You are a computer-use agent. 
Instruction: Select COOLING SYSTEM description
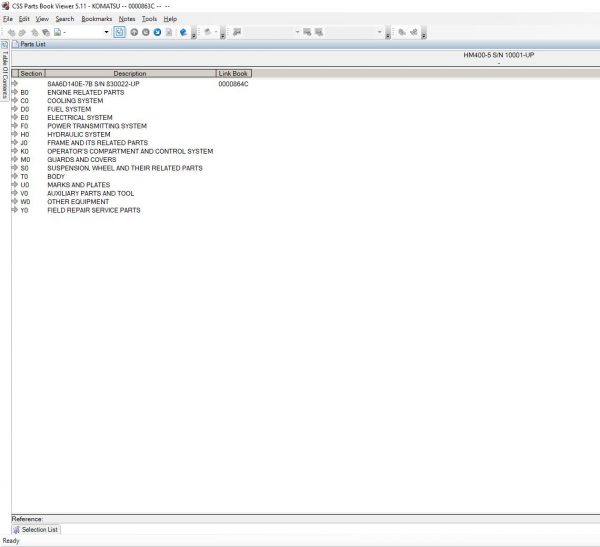tap(75, 101)
